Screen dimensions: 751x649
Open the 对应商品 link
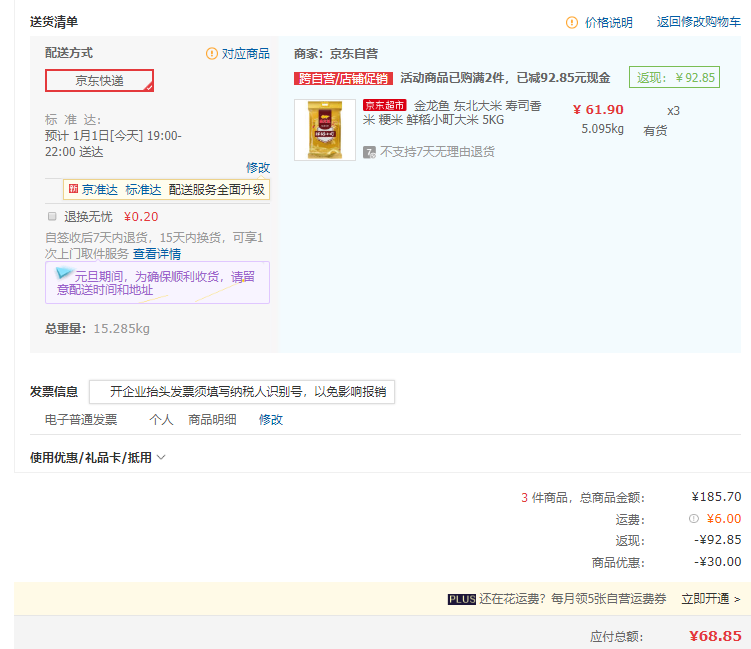click(246, 54)
